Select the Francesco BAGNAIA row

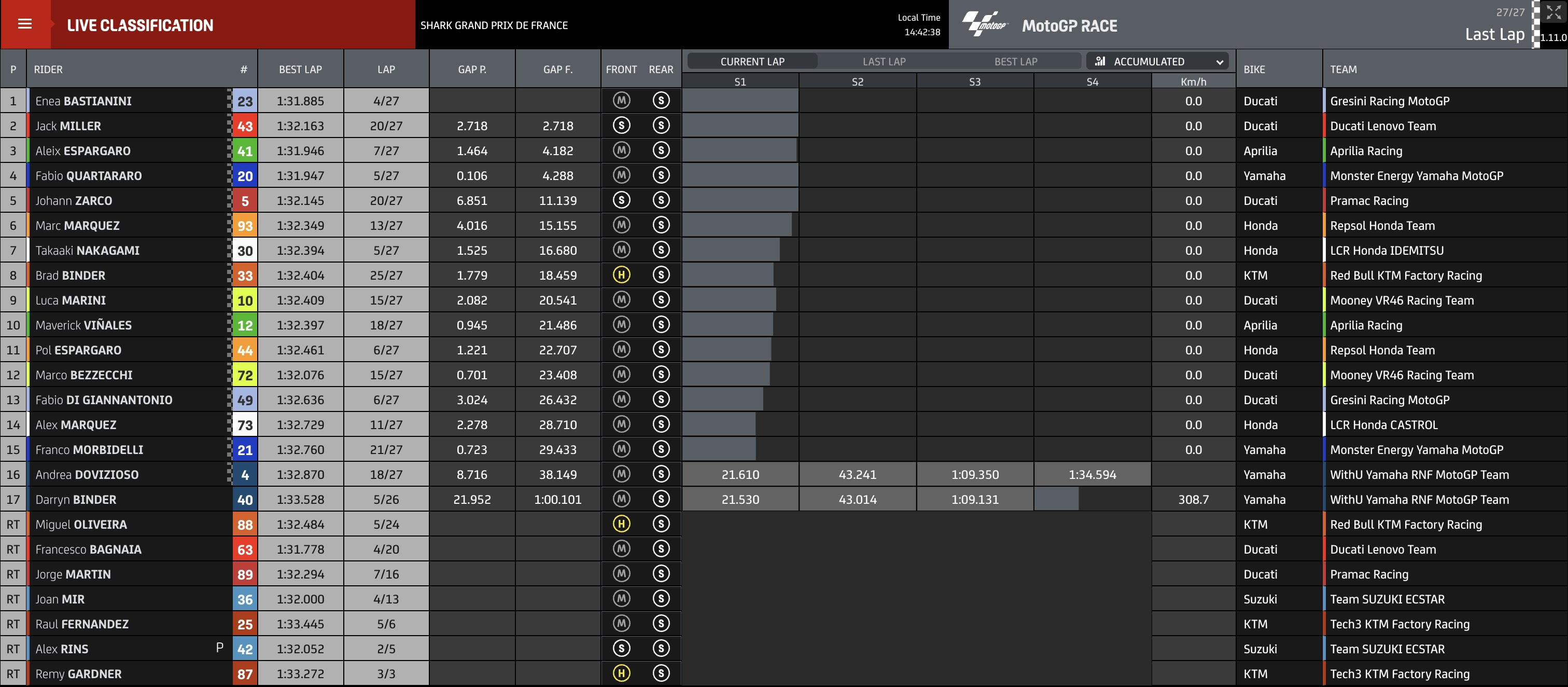[x=784, y=549]
